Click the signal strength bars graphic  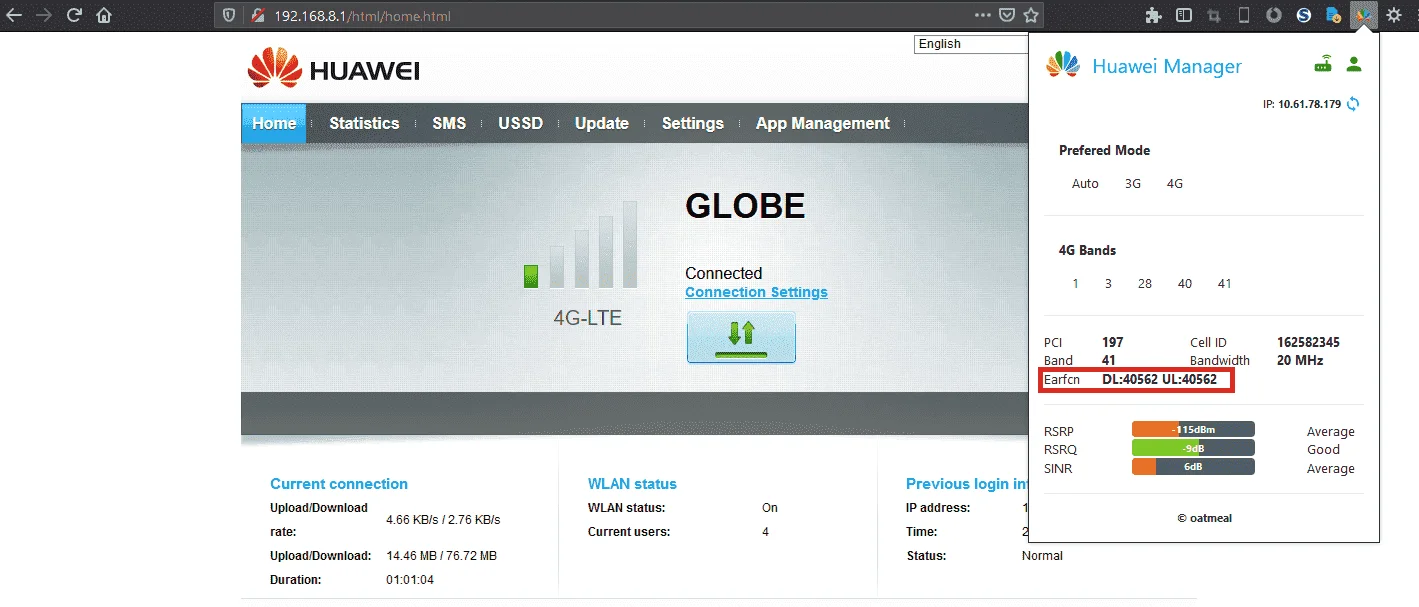[580, 245]
